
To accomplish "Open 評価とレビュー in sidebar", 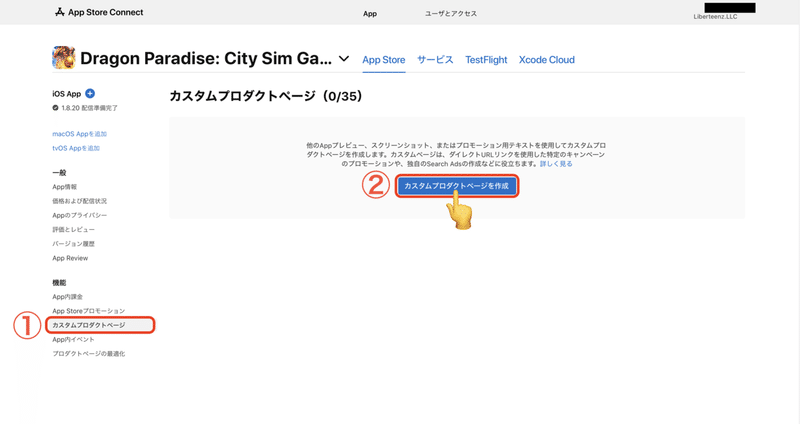I will click(x=73, y=230).
